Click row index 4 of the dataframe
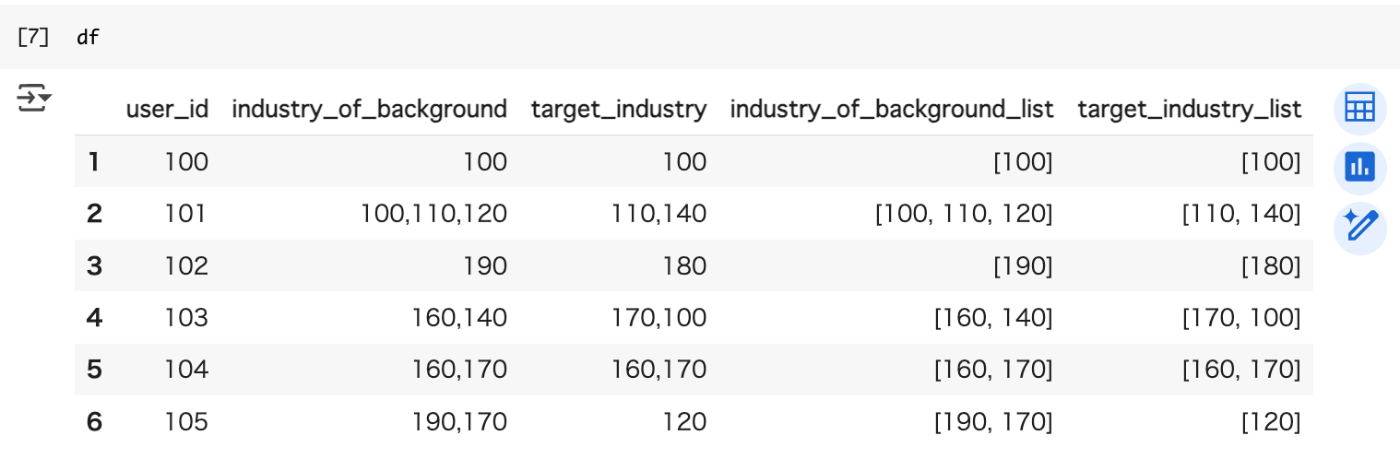This screenshot has height=459, width=1400. pos(94,318)
